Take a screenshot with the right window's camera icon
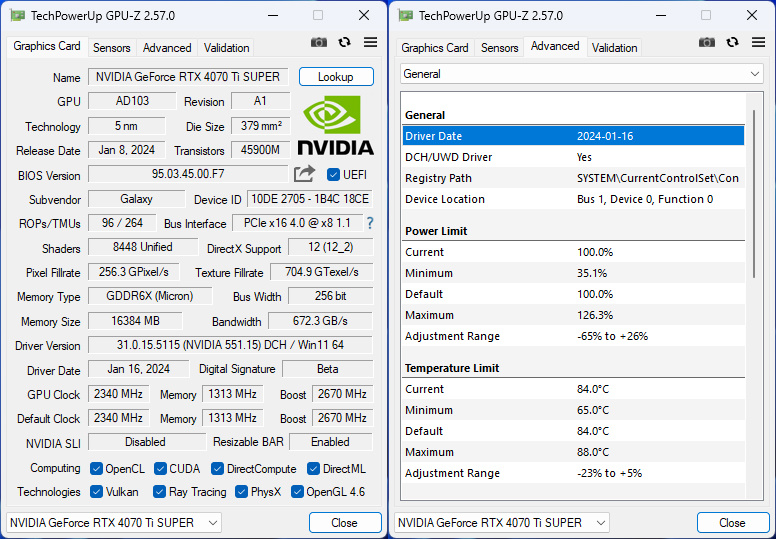The height and width of the screenshot is (539, 776). pos(707,43)
